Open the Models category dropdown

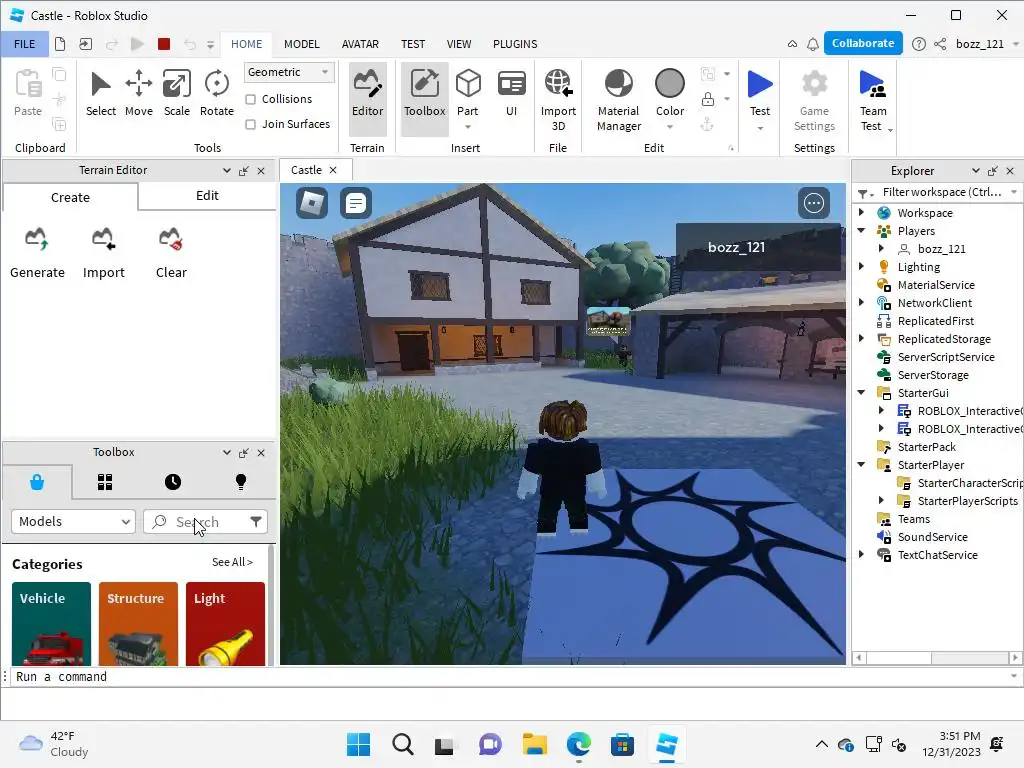click(73, 521)
